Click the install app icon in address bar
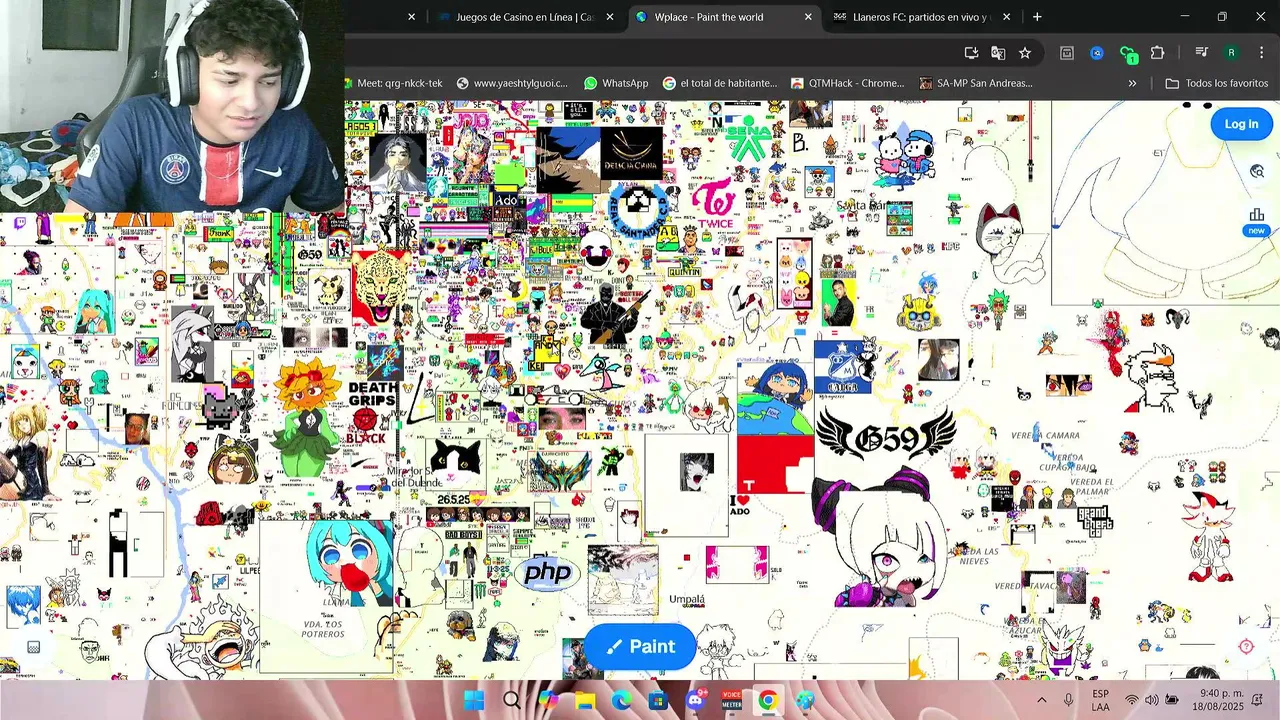Screen dimensions: 1280x720 pos(971,53)
